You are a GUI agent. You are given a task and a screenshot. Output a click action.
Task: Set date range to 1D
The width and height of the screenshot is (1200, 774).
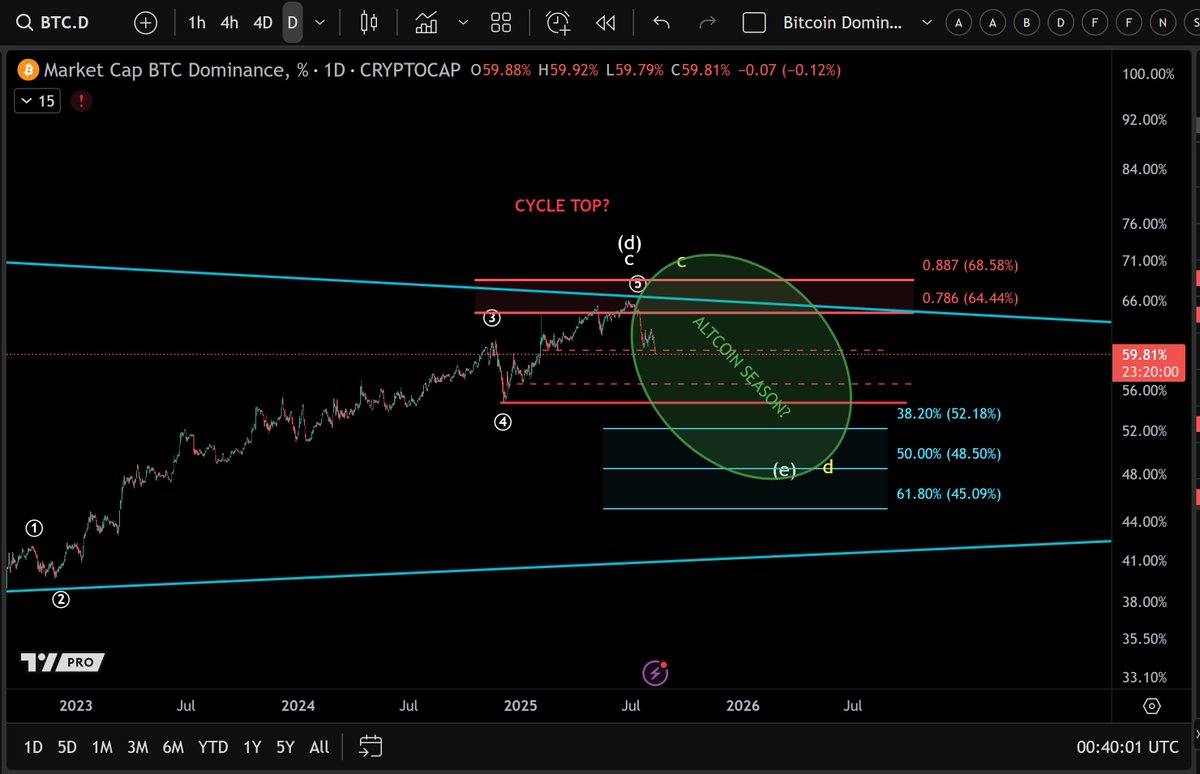pos(33,747)
